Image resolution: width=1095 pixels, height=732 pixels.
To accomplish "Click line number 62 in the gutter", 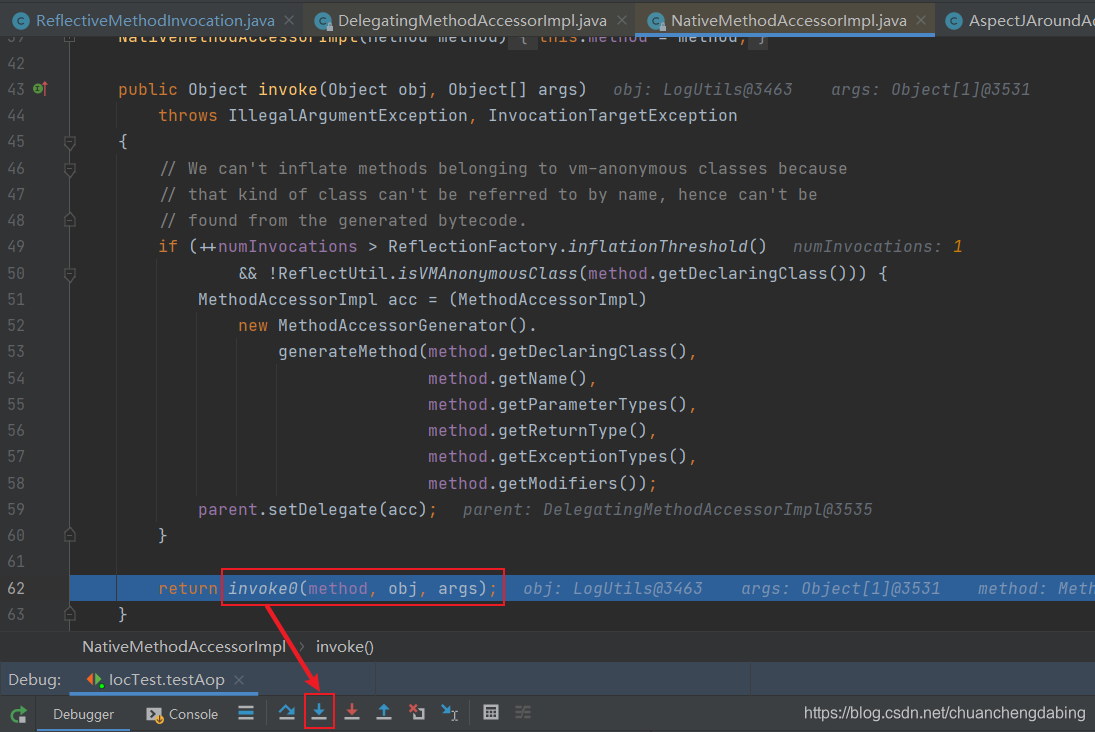I will click(16, 588).
